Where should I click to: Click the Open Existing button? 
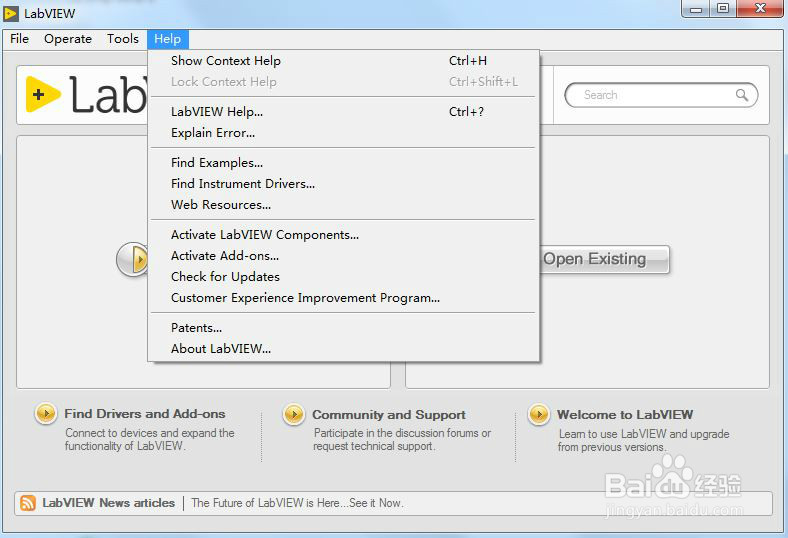click(605, 259)
